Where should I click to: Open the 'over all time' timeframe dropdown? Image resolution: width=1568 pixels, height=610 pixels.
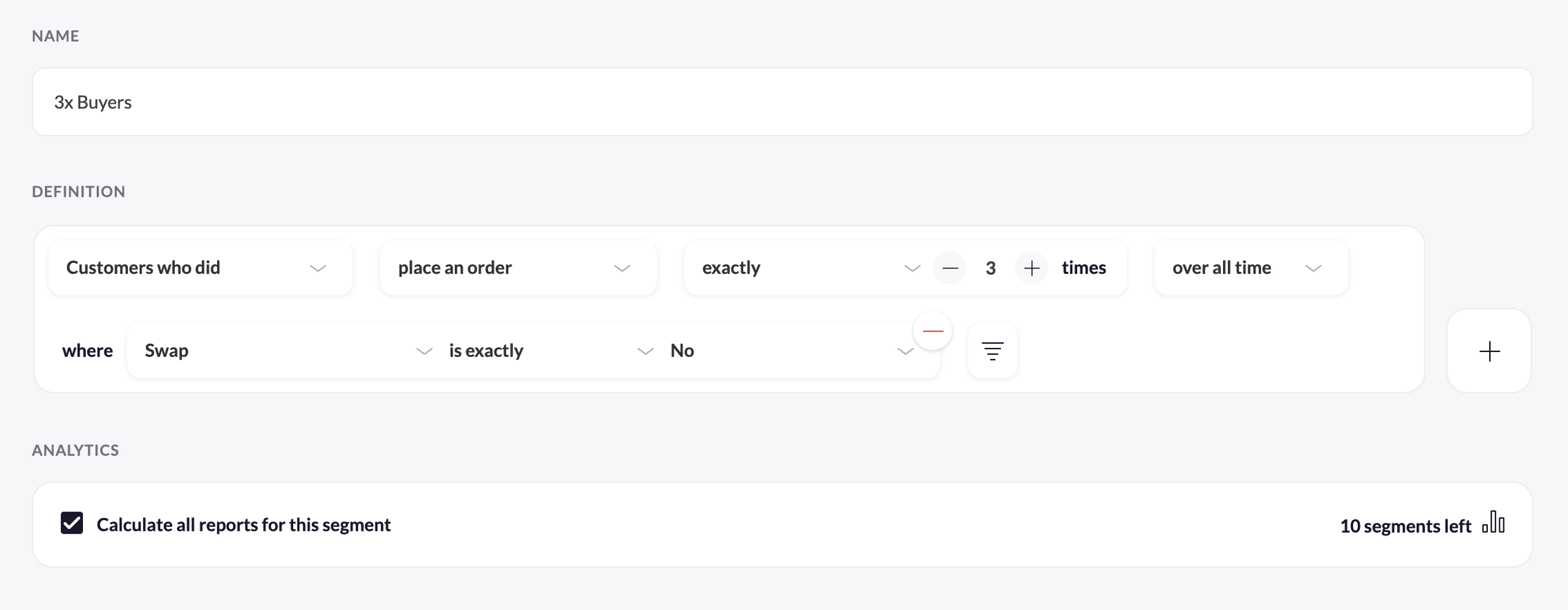tap(1250, 268)
